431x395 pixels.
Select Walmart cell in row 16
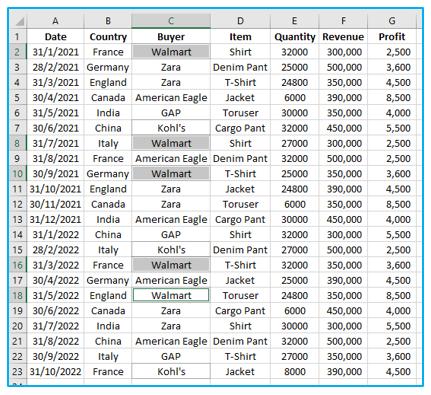[x=171, y=265]
